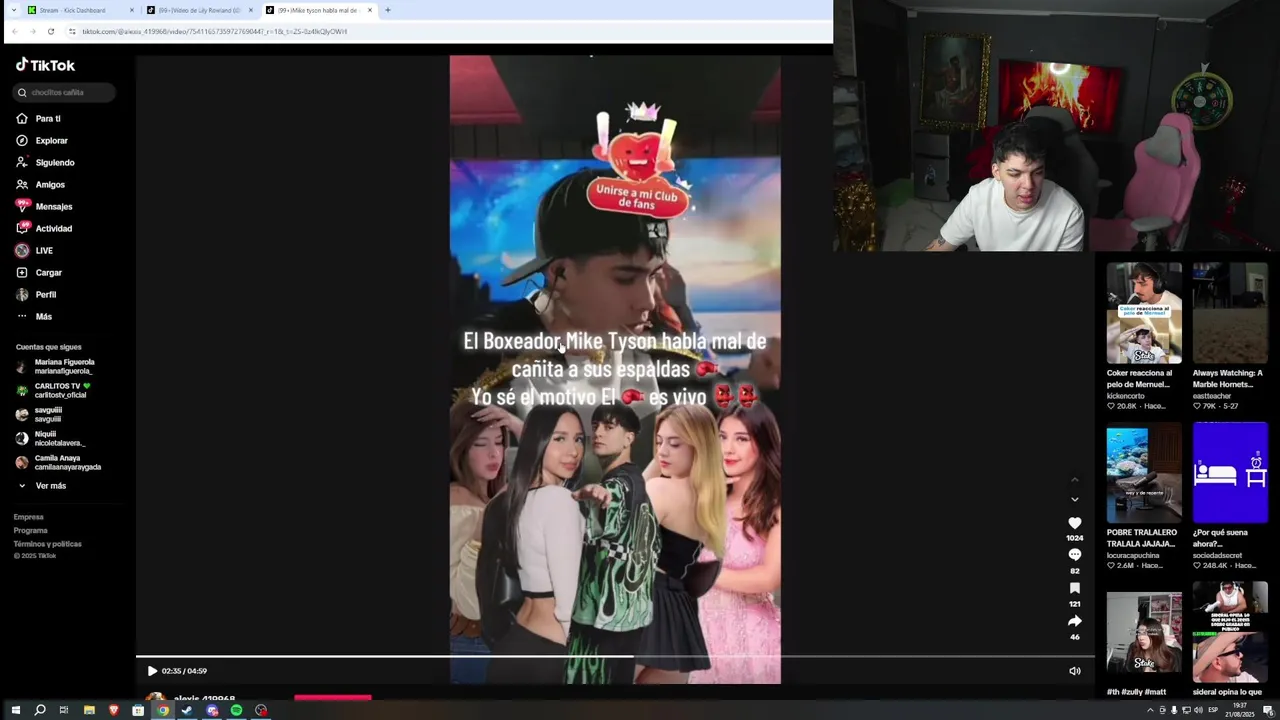
Task: Go to next video arrow
Action: point(1075,499)
